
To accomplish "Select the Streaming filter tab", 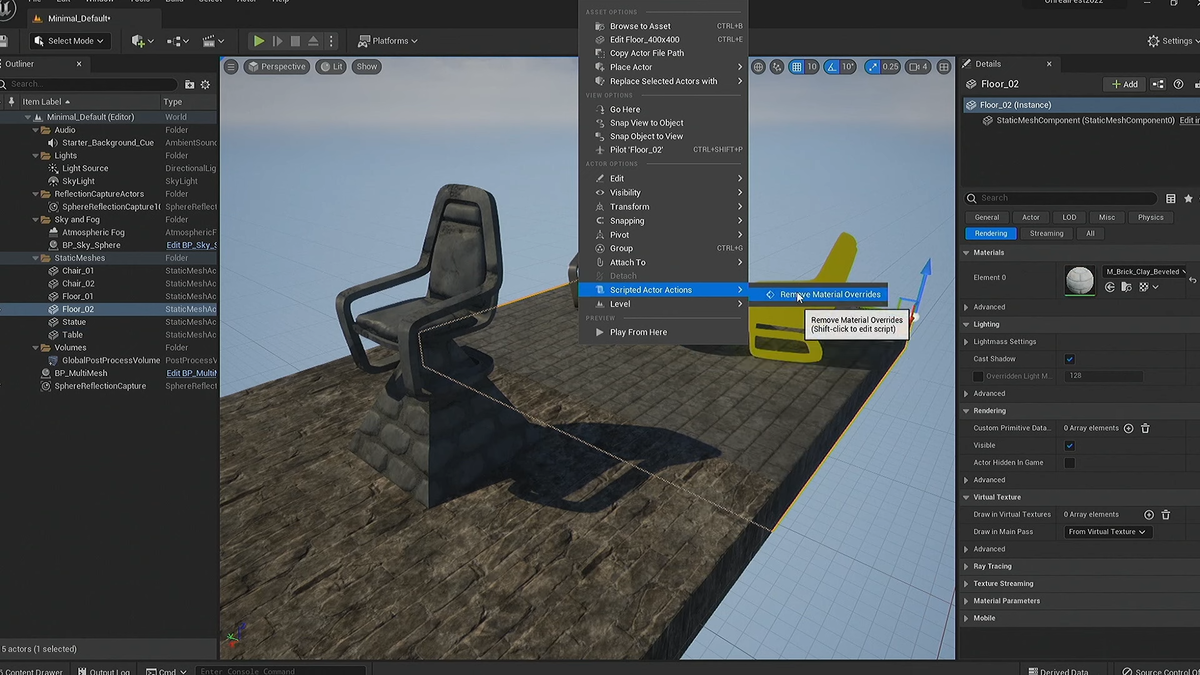I will coord(1047,233).
